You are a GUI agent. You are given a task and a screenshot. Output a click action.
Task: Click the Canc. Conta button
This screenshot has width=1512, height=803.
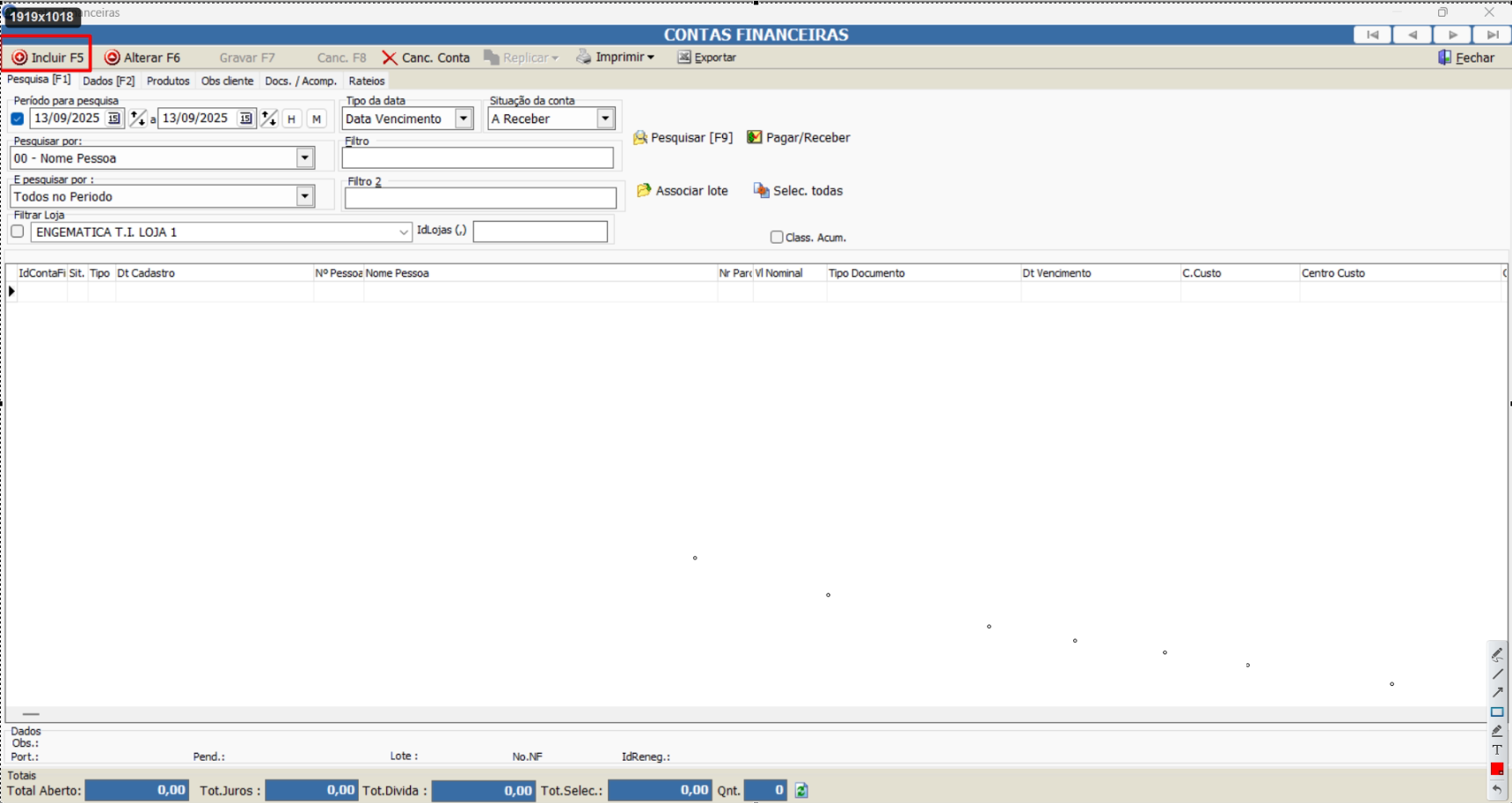pos(426,57)
